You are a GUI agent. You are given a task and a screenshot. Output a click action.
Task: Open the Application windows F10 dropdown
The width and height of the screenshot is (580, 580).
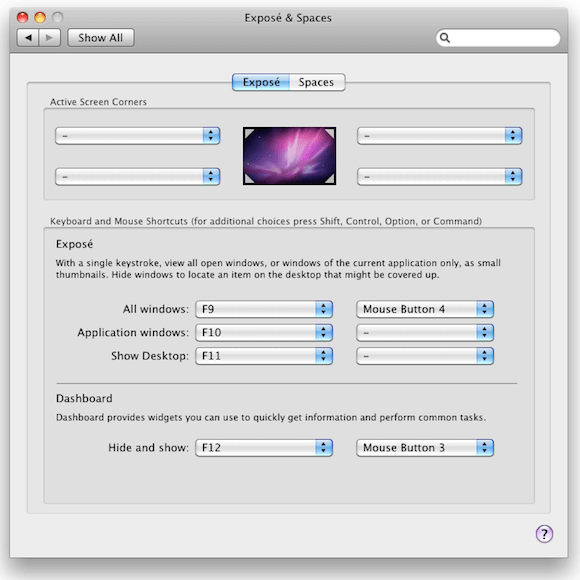(264, 333)
